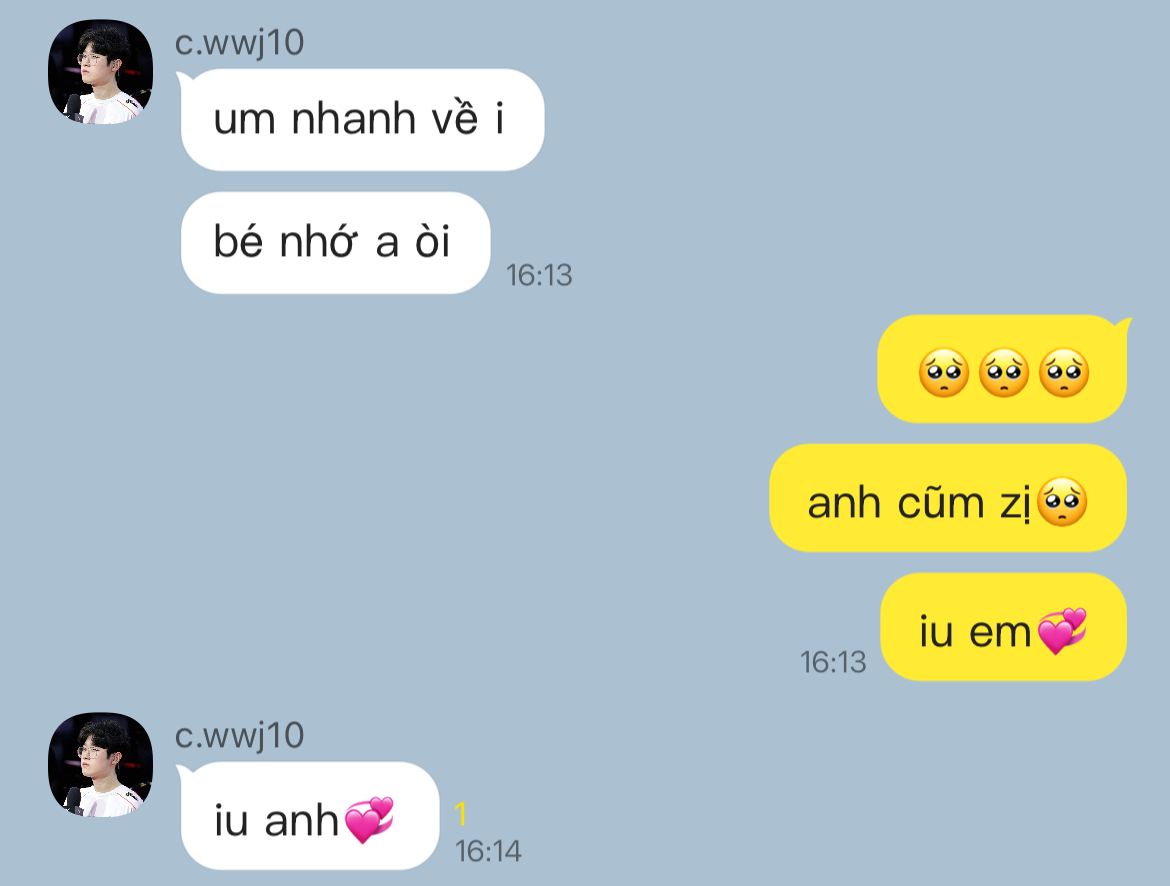Tap the top c.wwj10 username label
The image size is (1170, 886).
[239, 43]
